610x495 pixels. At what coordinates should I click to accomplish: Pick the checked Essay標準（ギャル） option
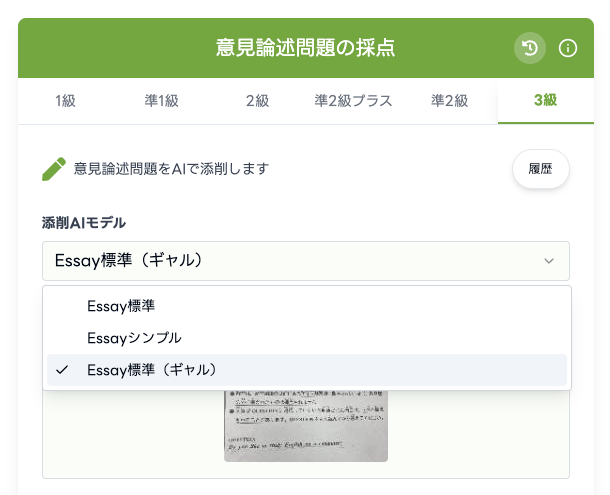pos(152,369)
